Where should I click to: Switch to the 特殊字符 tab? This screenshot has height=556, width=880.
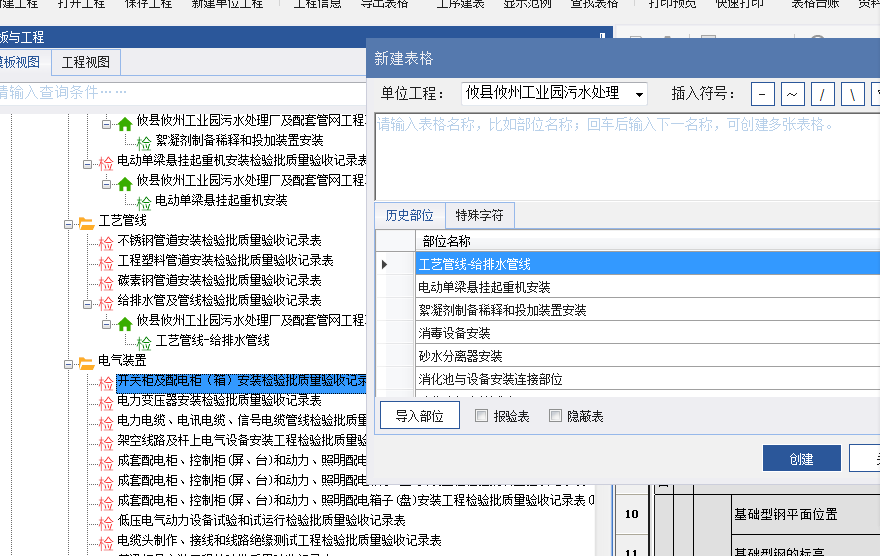point(479,215)
